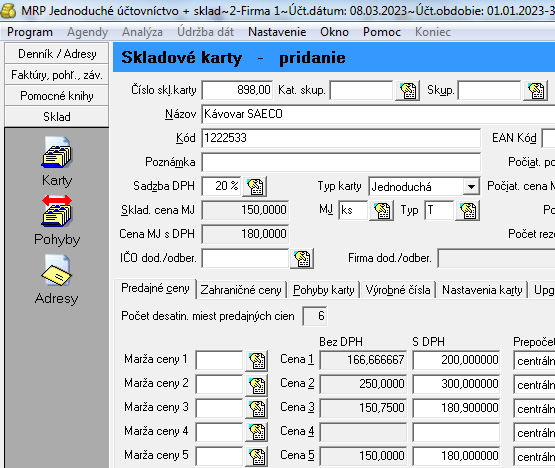
Task: Click the Počet desatin. miest field
Action: pyautogui.click(x=315, y=316)
